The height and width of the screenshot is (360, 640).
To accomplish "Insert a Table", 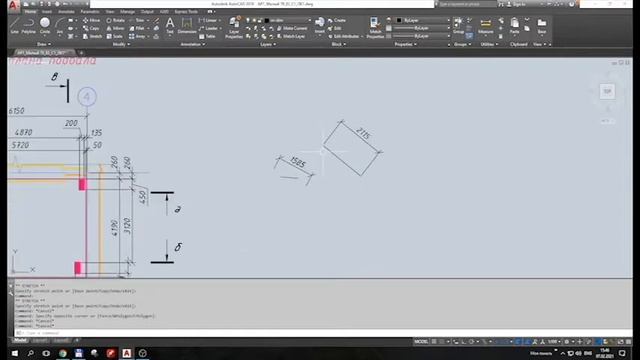I will 207,36.
